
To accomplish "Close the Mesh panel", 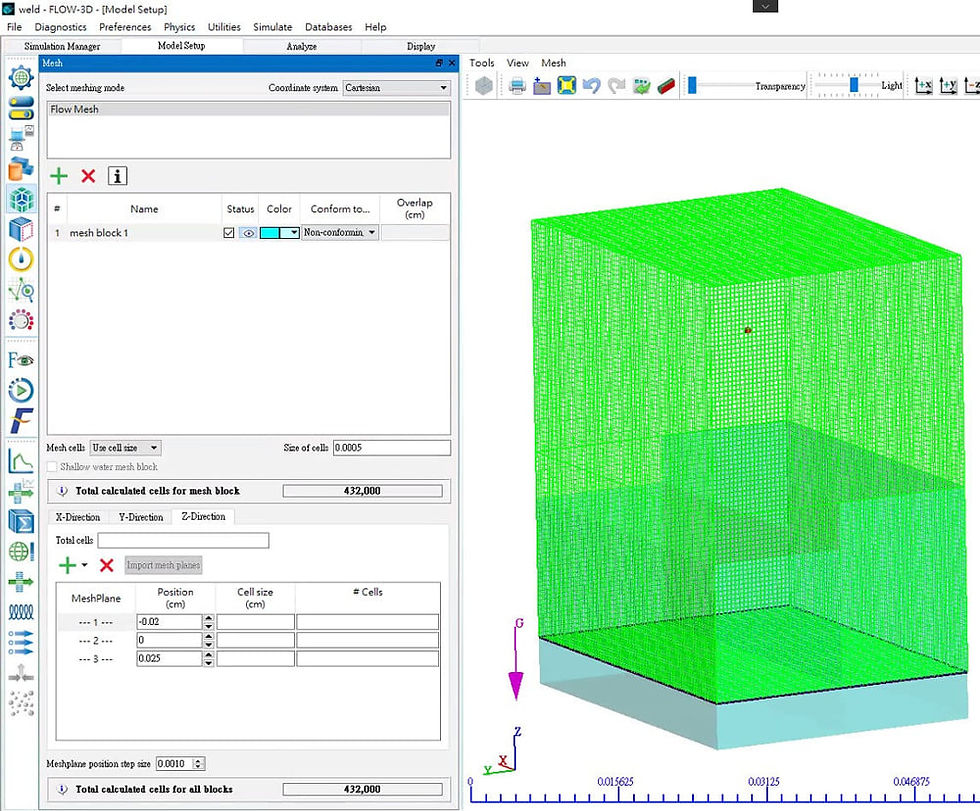I will 452,63.
